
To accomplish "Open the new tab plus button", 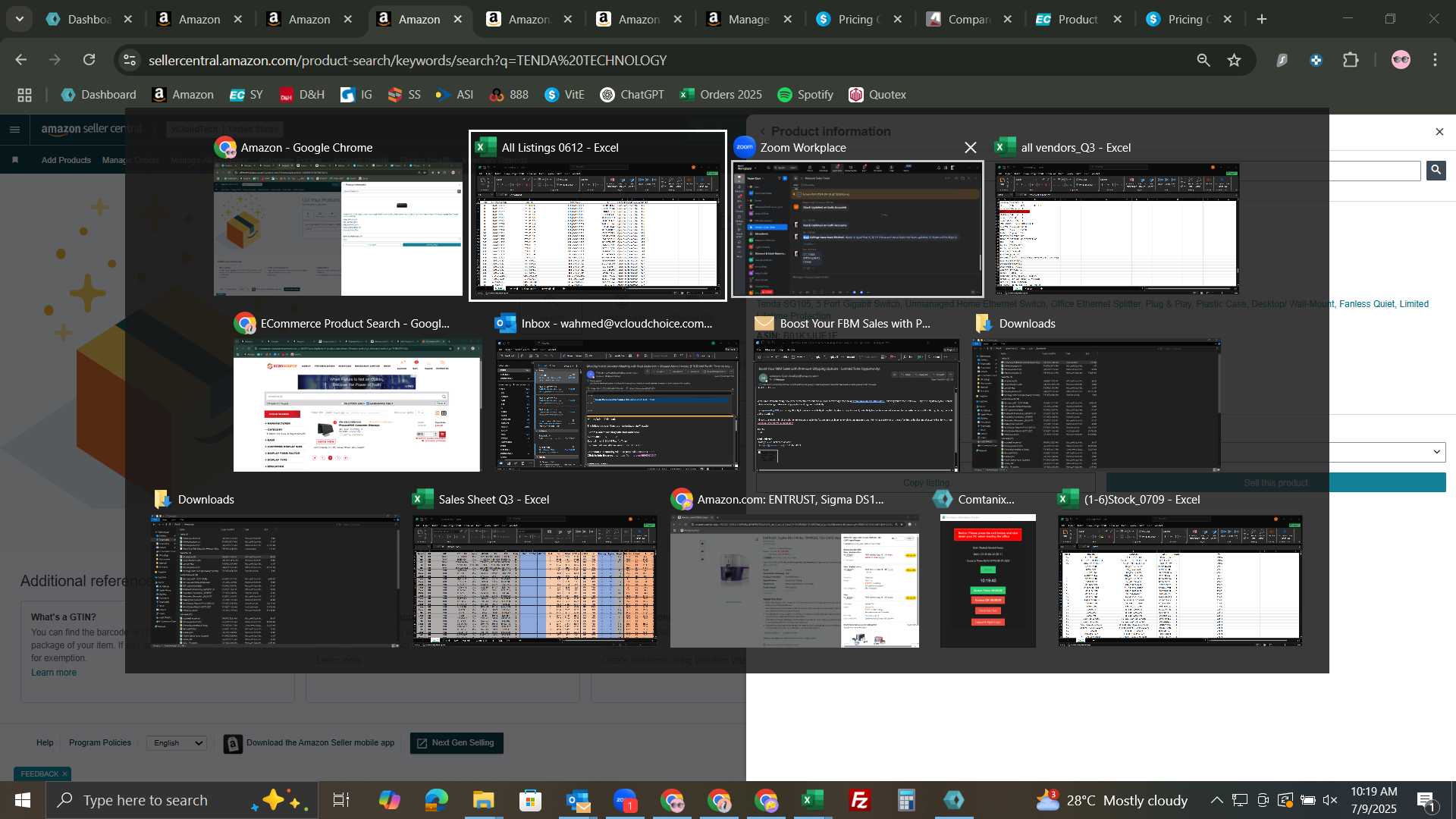I will 1262,19.
